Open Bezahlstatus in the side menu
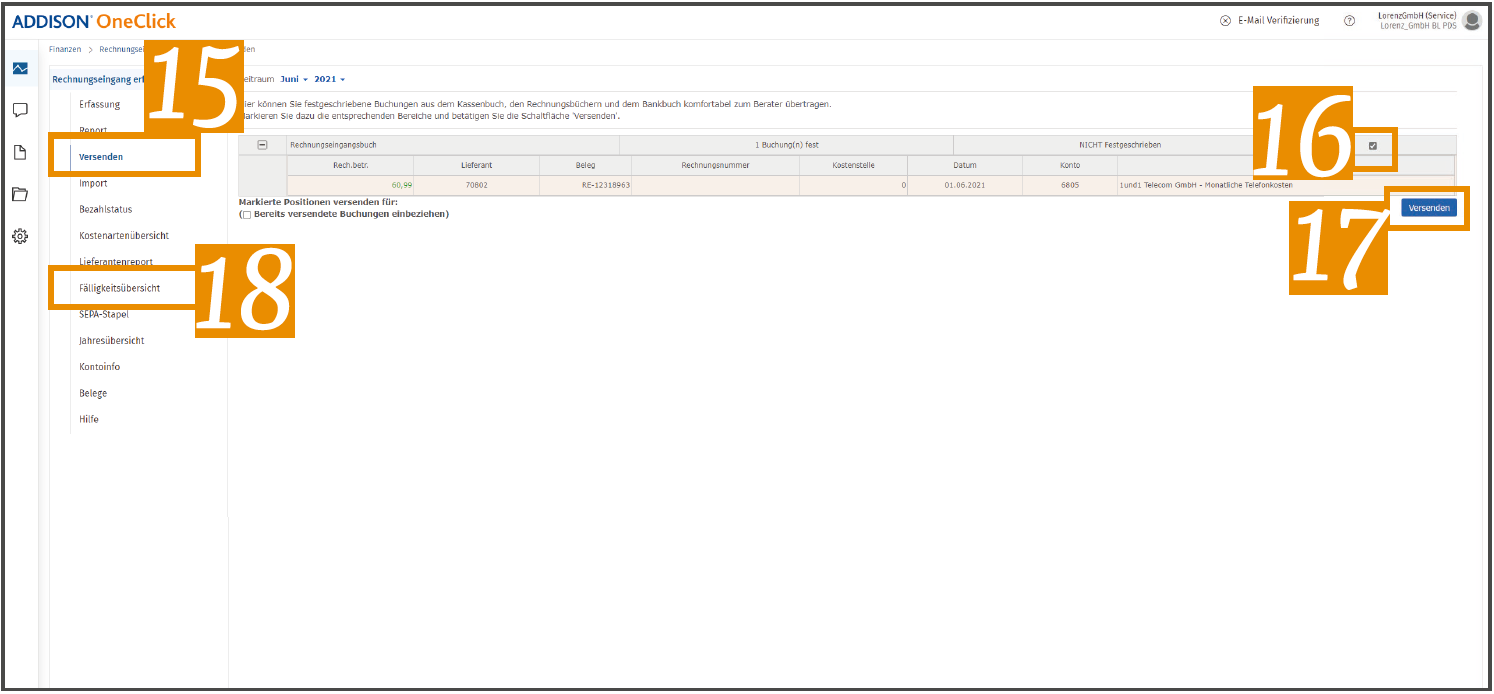Screen dimensions: 1494x694 (x=106, y=209)
